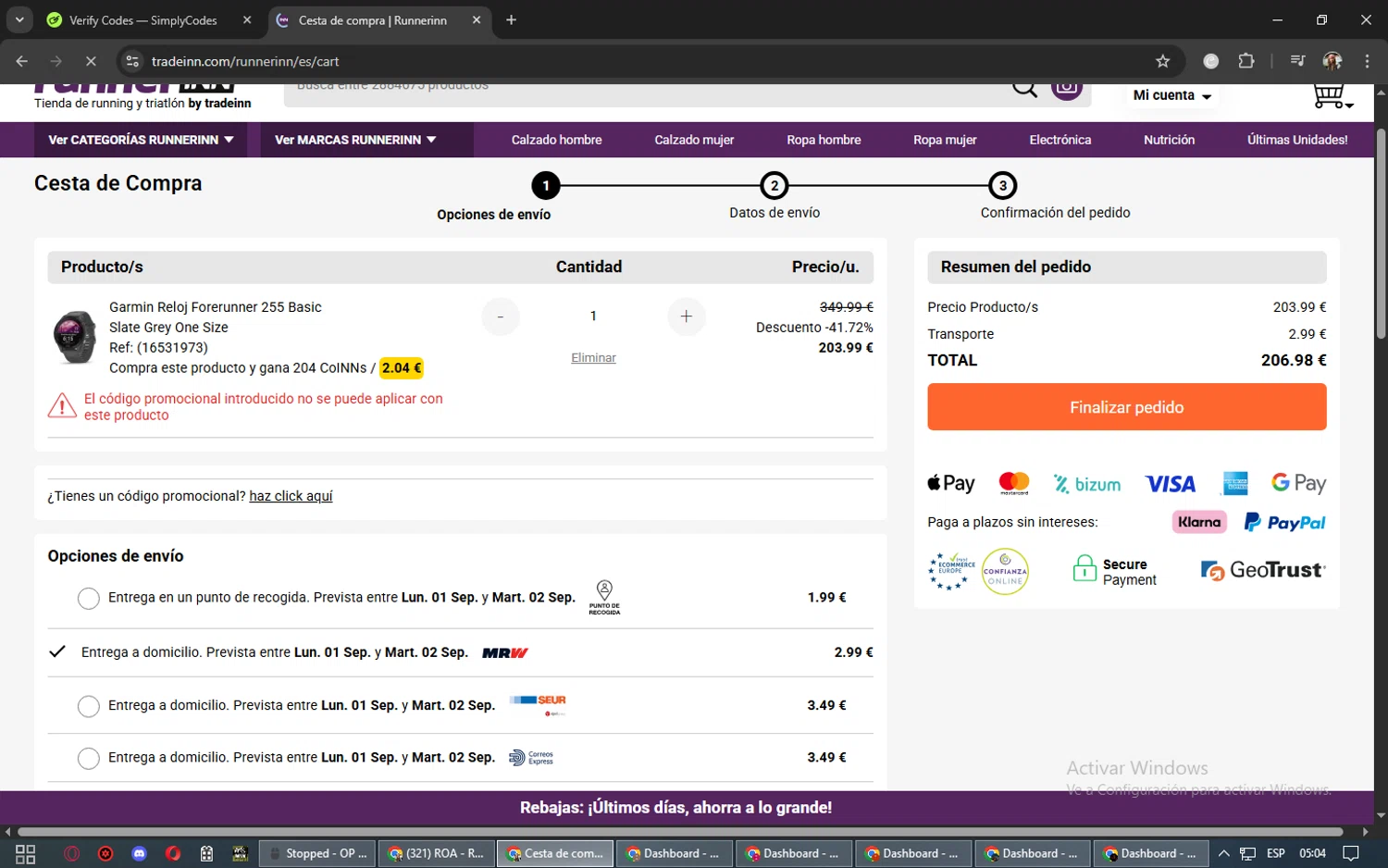The width and height of the screenshot is (1388, 868).
Task: View site information icon in address bar
Action: [x=132, y=61]
